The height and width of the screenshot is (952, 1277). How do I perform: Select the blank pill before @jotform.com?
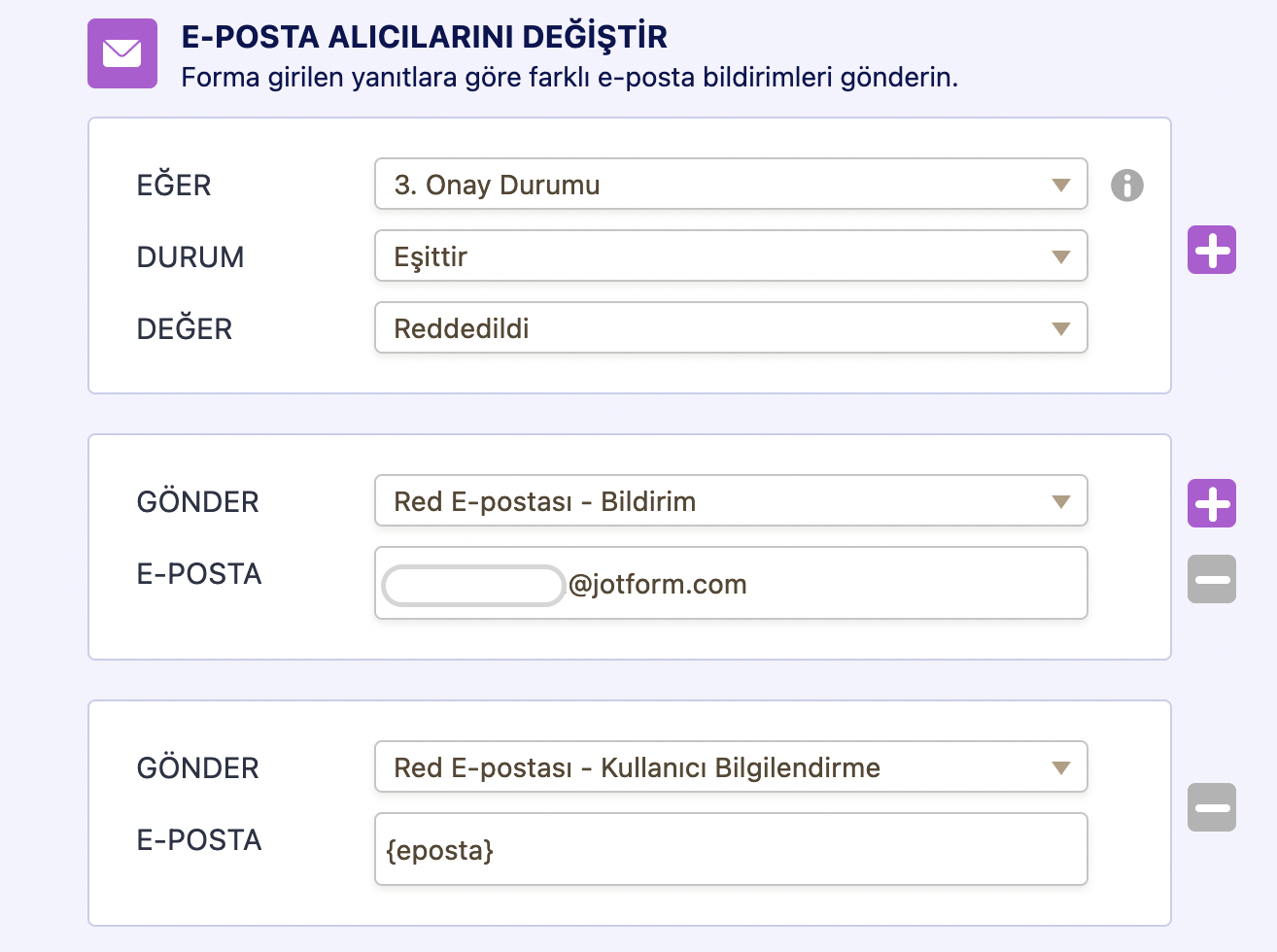coord(473,586)
